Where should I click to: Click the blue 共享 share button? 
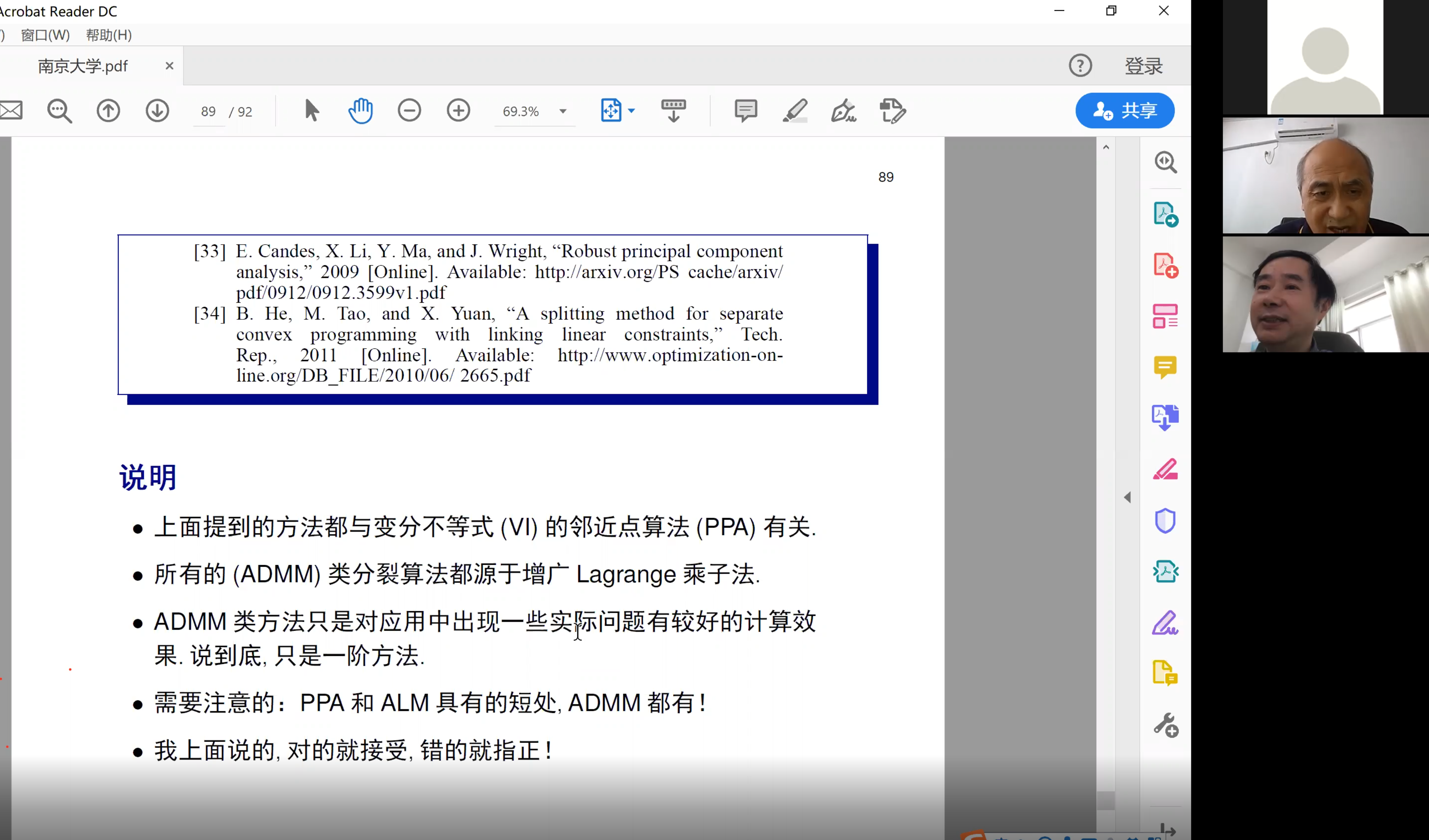1124,110
